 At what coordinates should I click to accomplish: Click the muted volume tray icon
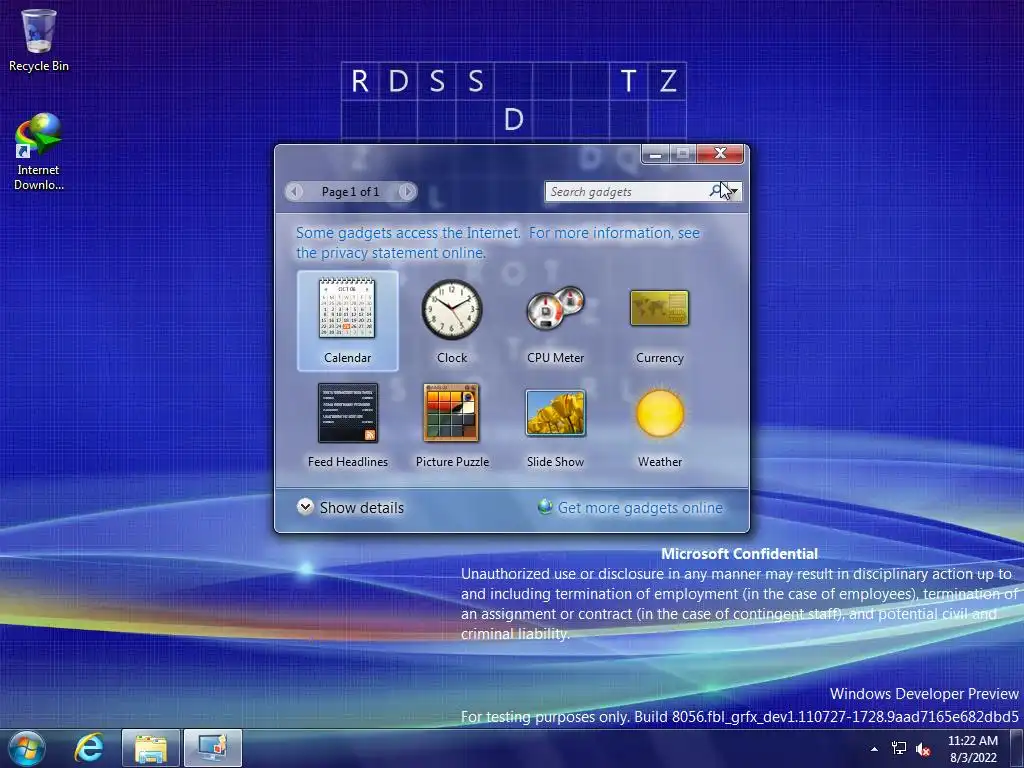click(x=923, y=749)
